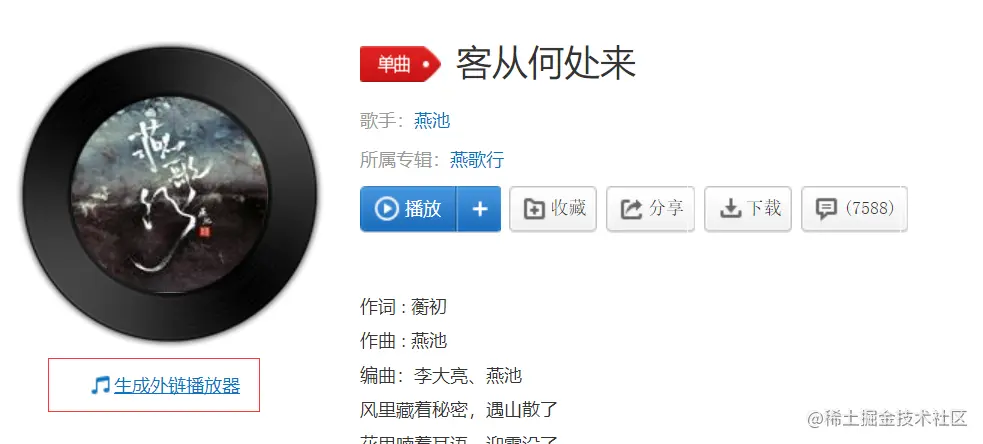This screenshot has width=983, height=444.
Task: Open artist page 燕池 next to 歌手
Action: [432, 120]
